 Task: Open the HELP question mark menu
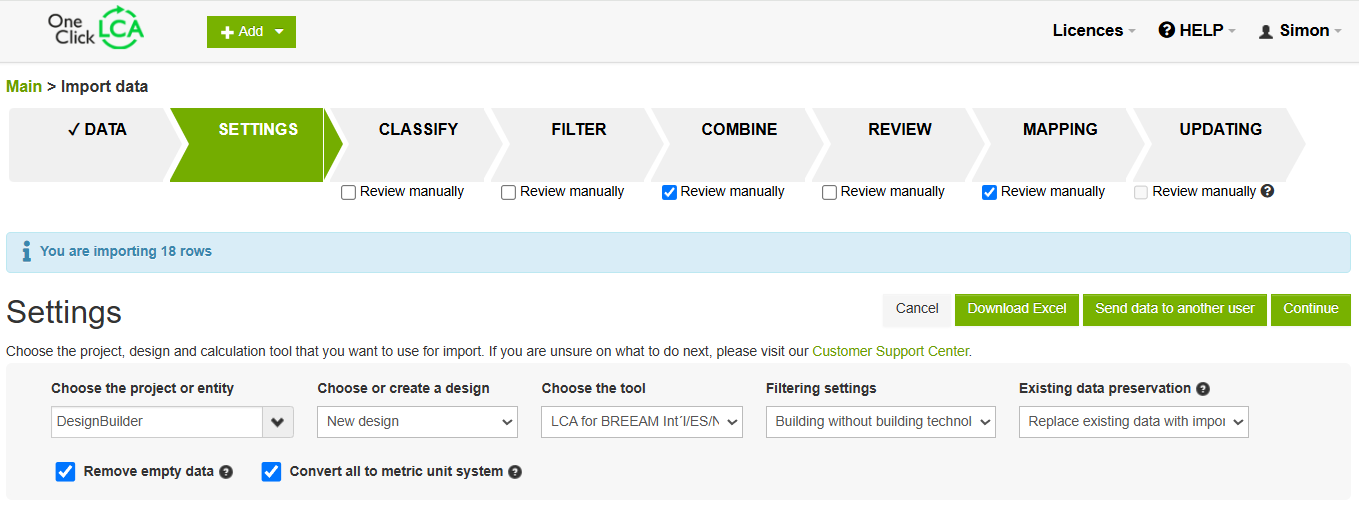pos(1196,31)
